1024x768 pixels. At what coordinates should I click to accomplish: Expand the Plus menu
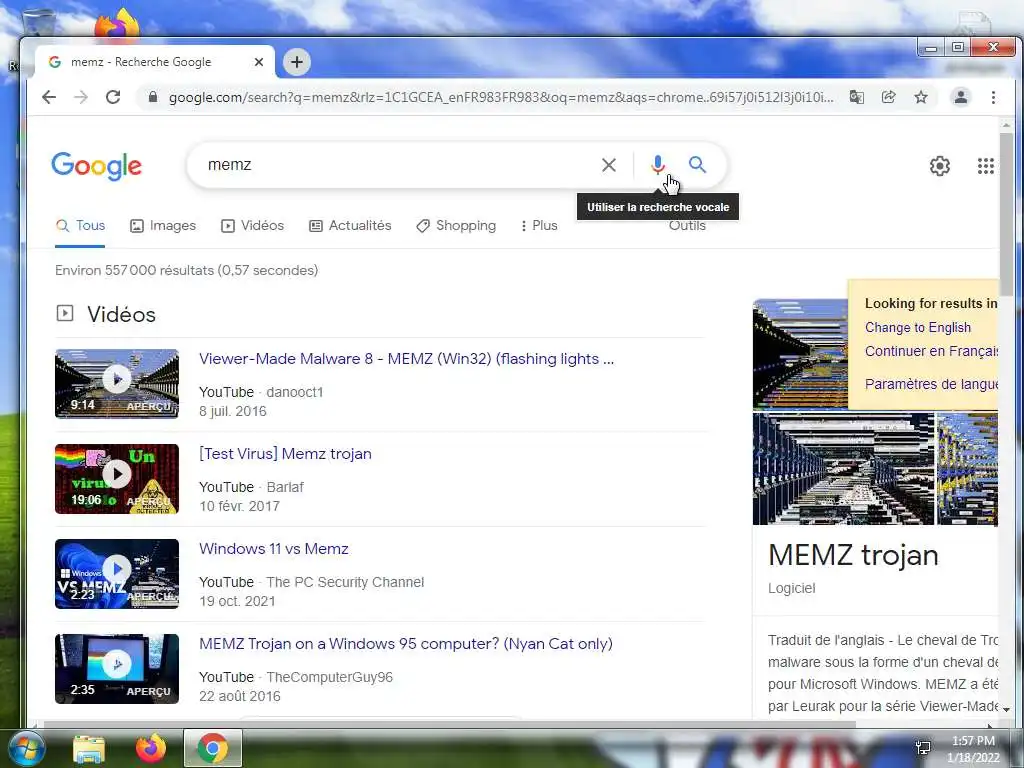pos(539,226)
